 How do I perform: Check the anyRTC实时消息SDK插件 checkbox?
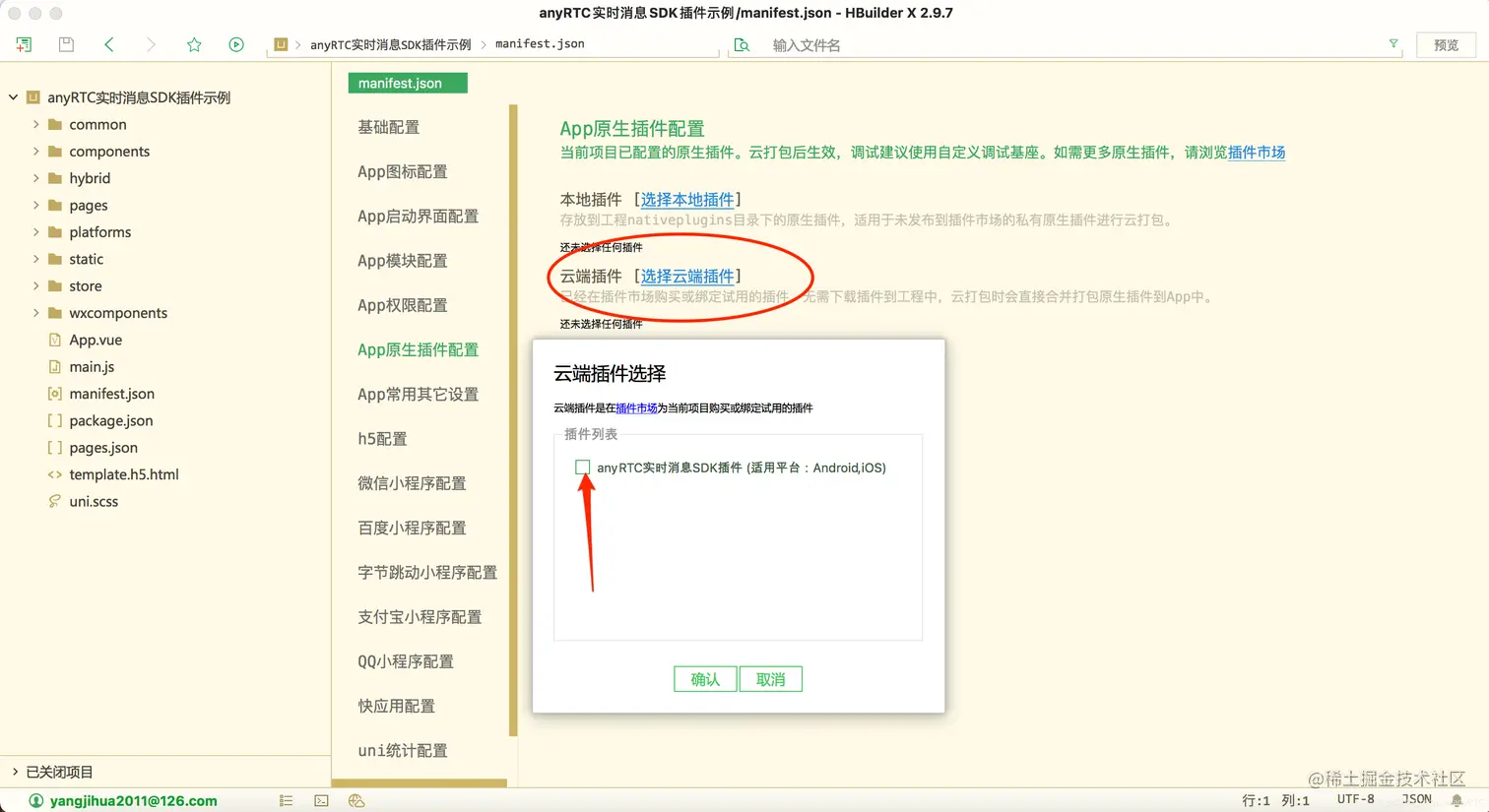click(583, 468)
